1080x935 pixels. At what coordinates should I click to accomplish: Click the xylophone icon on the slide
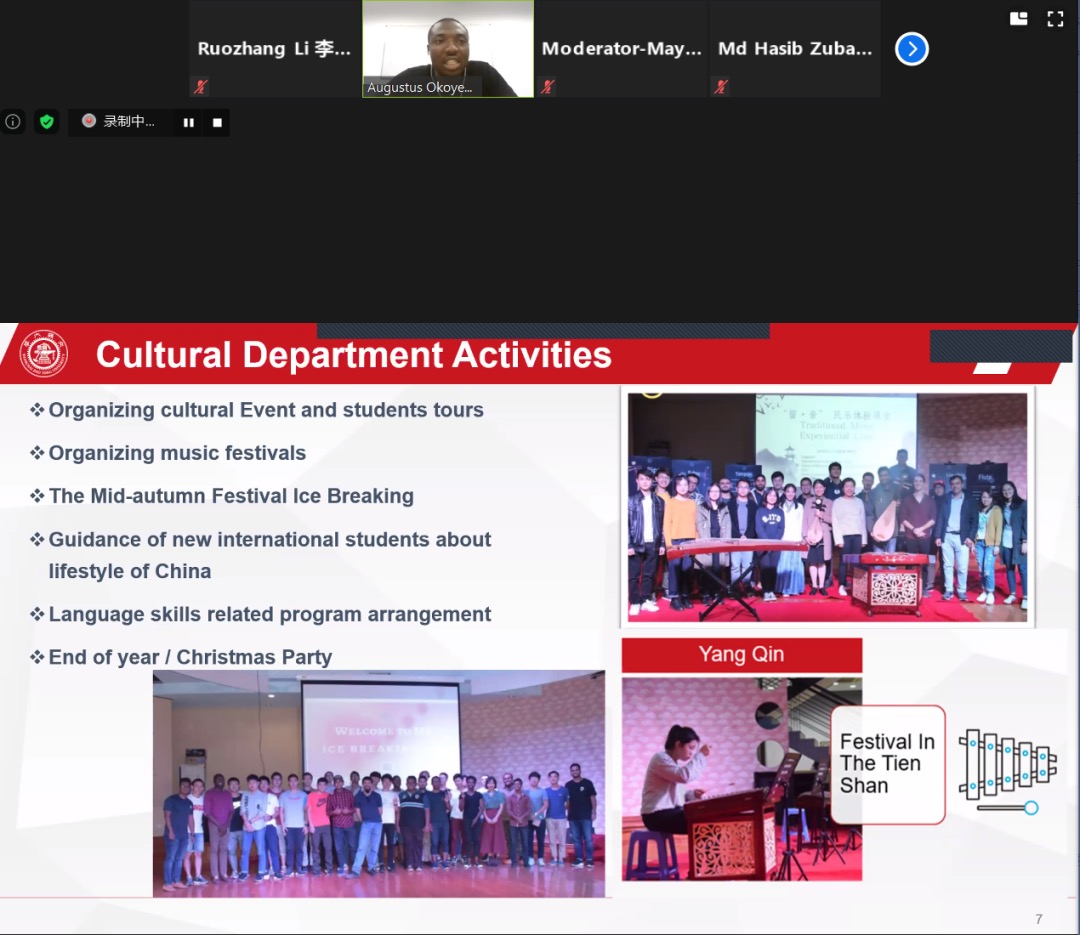[x=1007, y=769]
